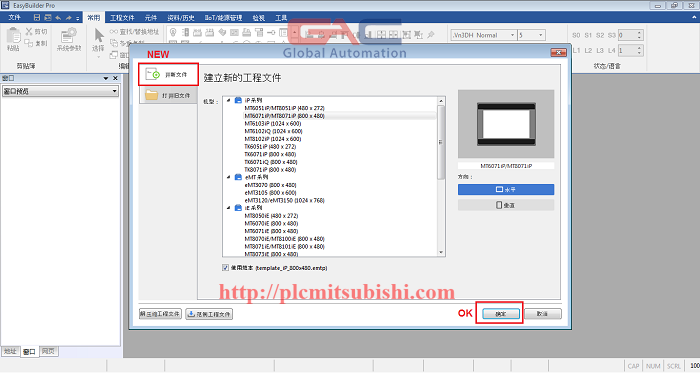Select state S2 in ribbon
The image size is (700, 373).
(600, 35)
